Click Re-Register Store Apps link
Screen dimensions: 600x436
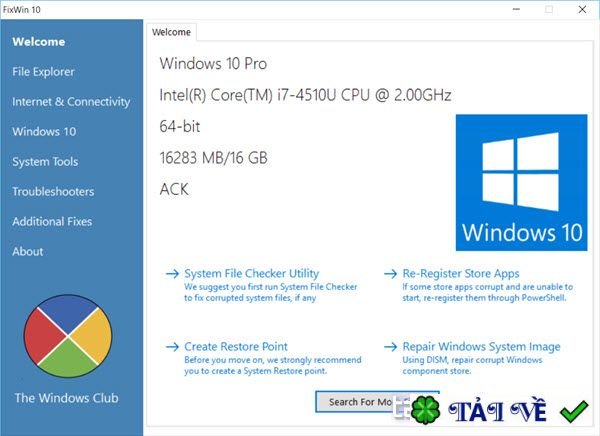461,273
